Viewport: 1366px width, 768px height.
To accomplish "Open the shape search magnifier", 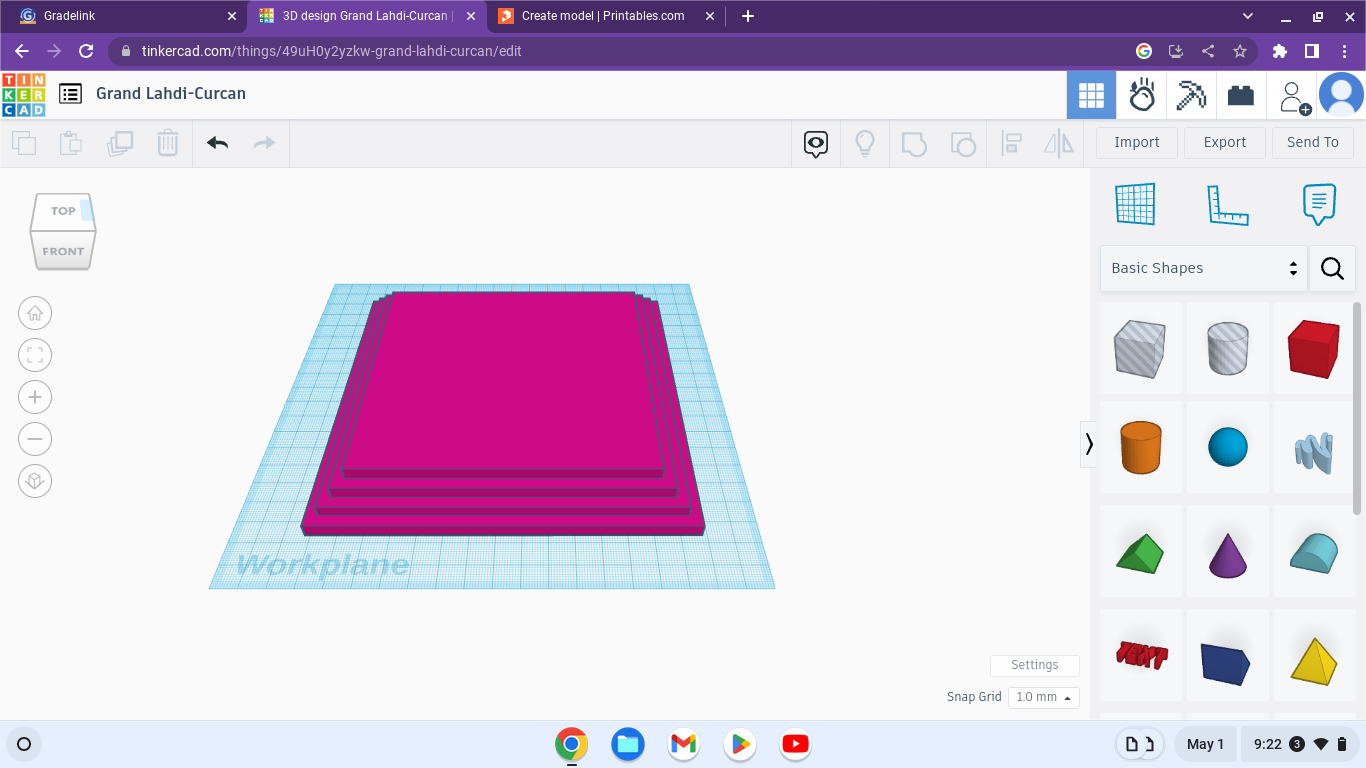I will pos(1332,268).
